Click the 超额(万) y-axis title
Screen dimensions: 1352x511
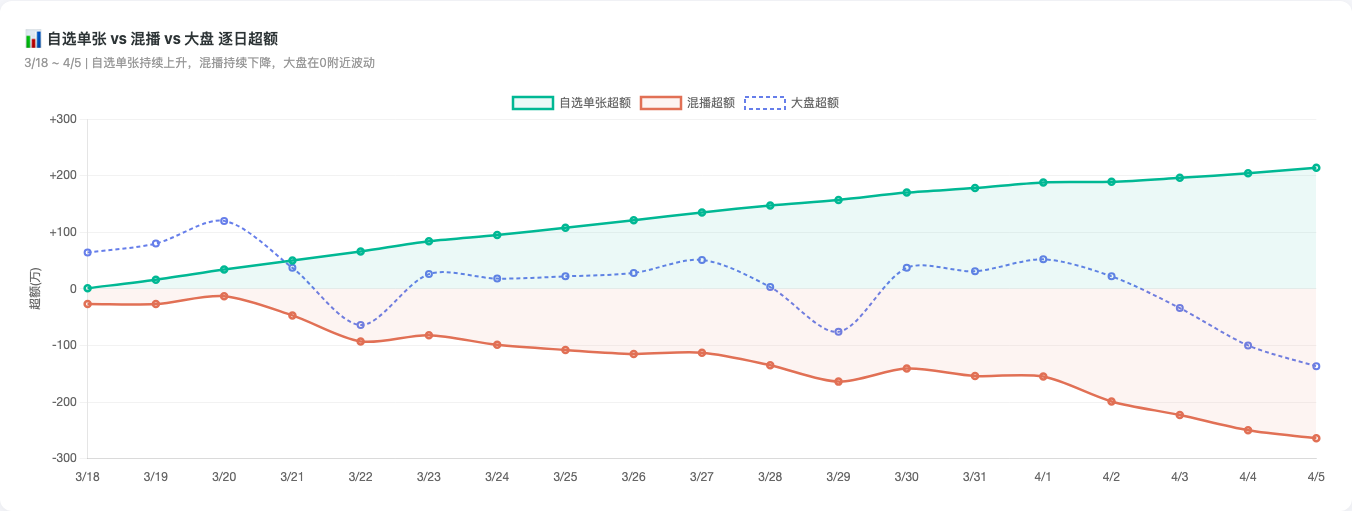coord(36,289)
